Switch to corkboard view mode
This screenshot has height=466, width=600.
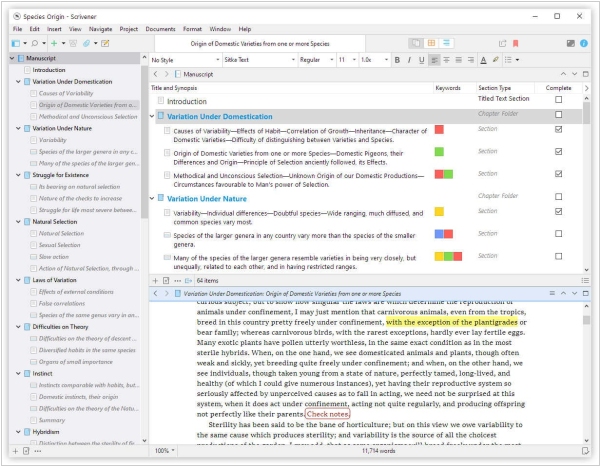pyautogui.click(x=431, y=43)
